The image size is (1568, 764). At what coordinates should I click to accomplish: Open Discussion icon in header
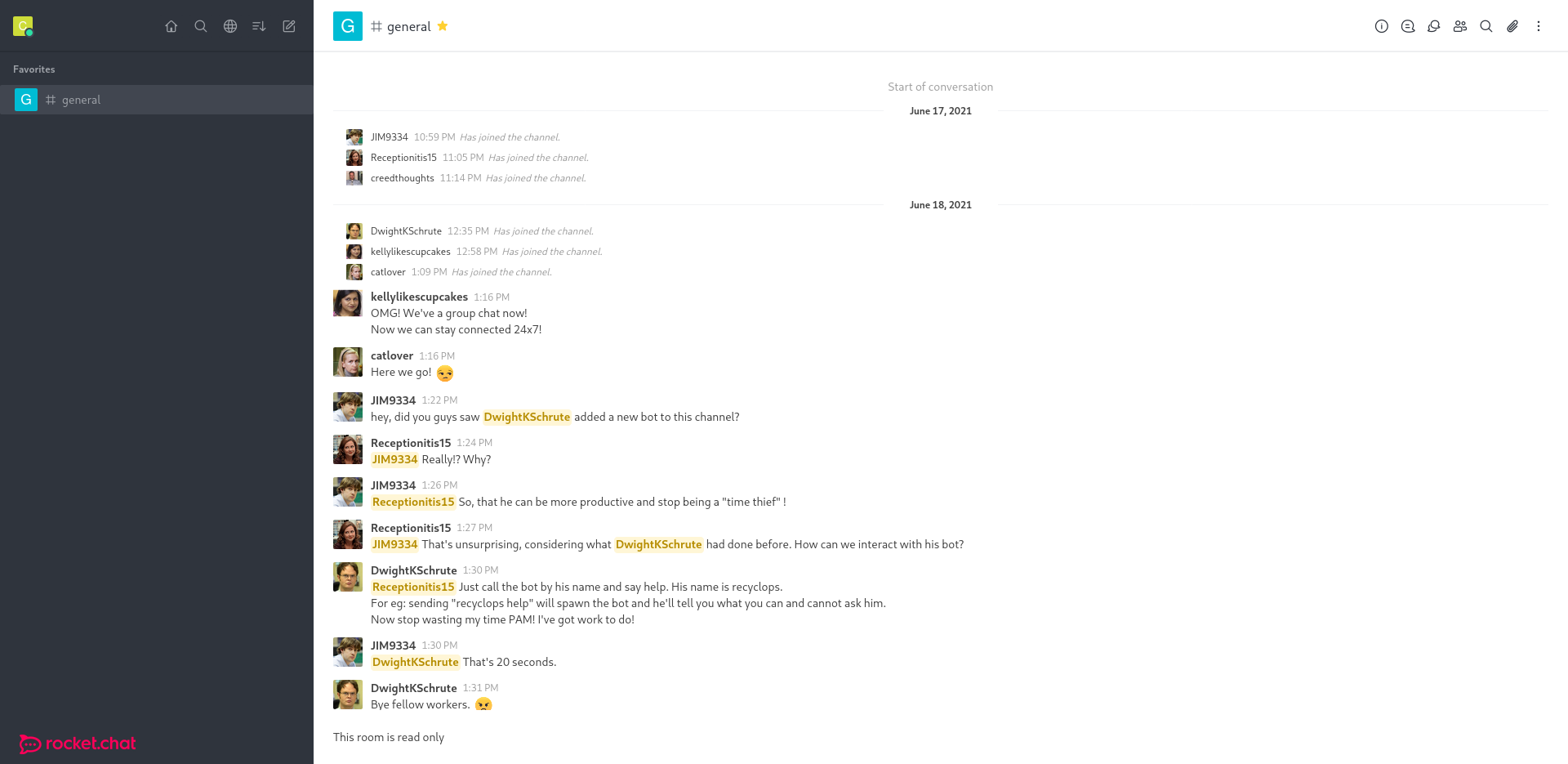(x=1434, y=26)
